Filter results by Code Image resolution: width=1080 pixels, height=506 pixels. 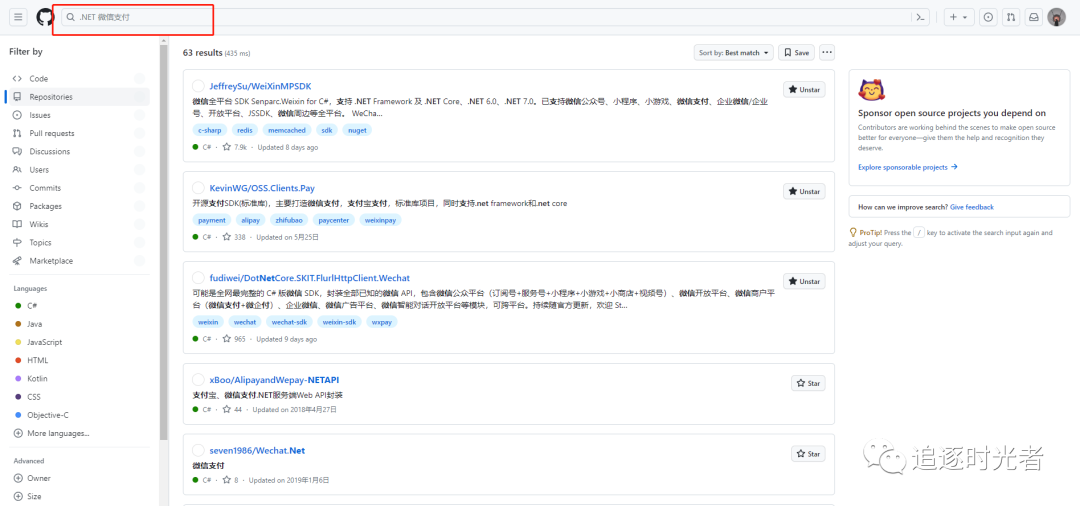[x=77, y=78]
